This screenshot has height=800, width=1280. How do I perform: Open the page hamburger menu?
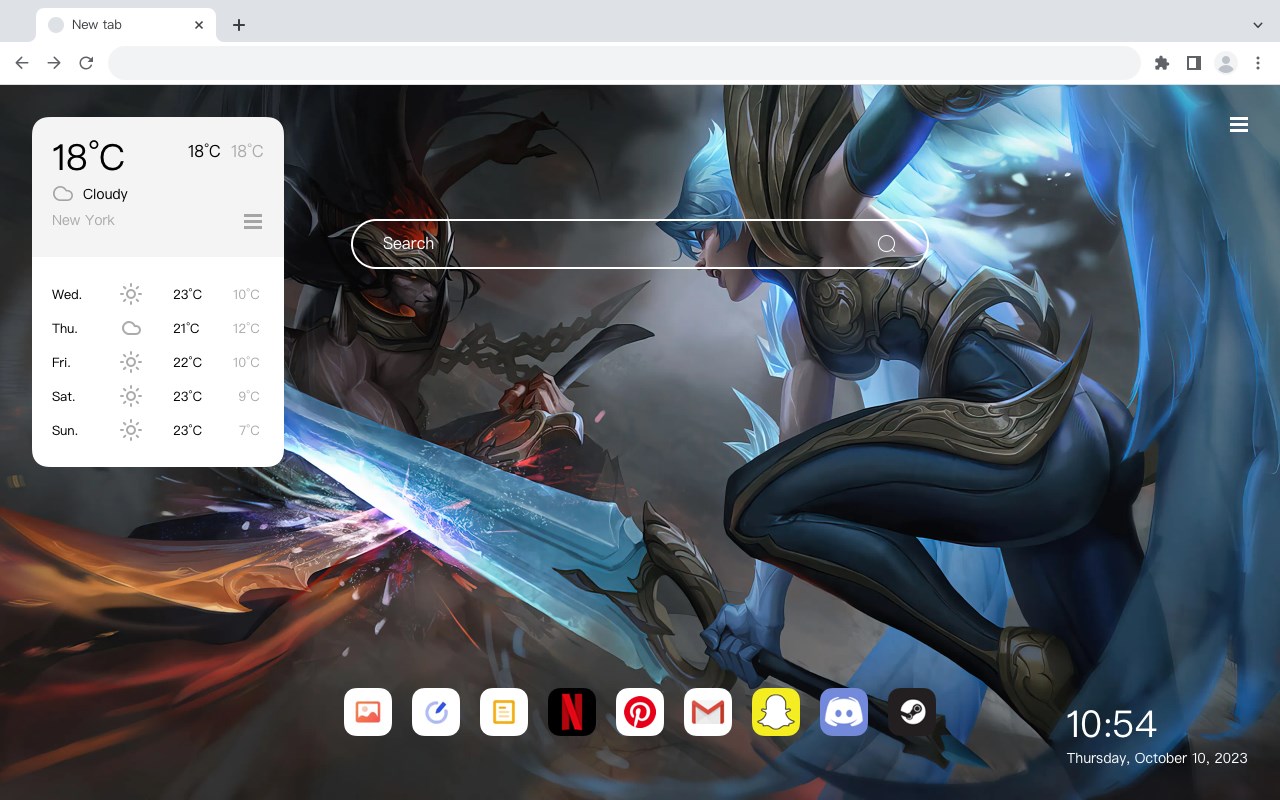coord(1239,125)
